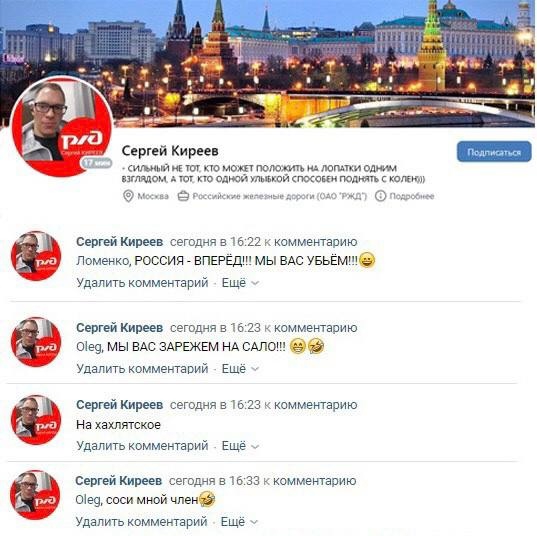Click the Москва location pin icon
537x536 pixels.
coord(128,196)
